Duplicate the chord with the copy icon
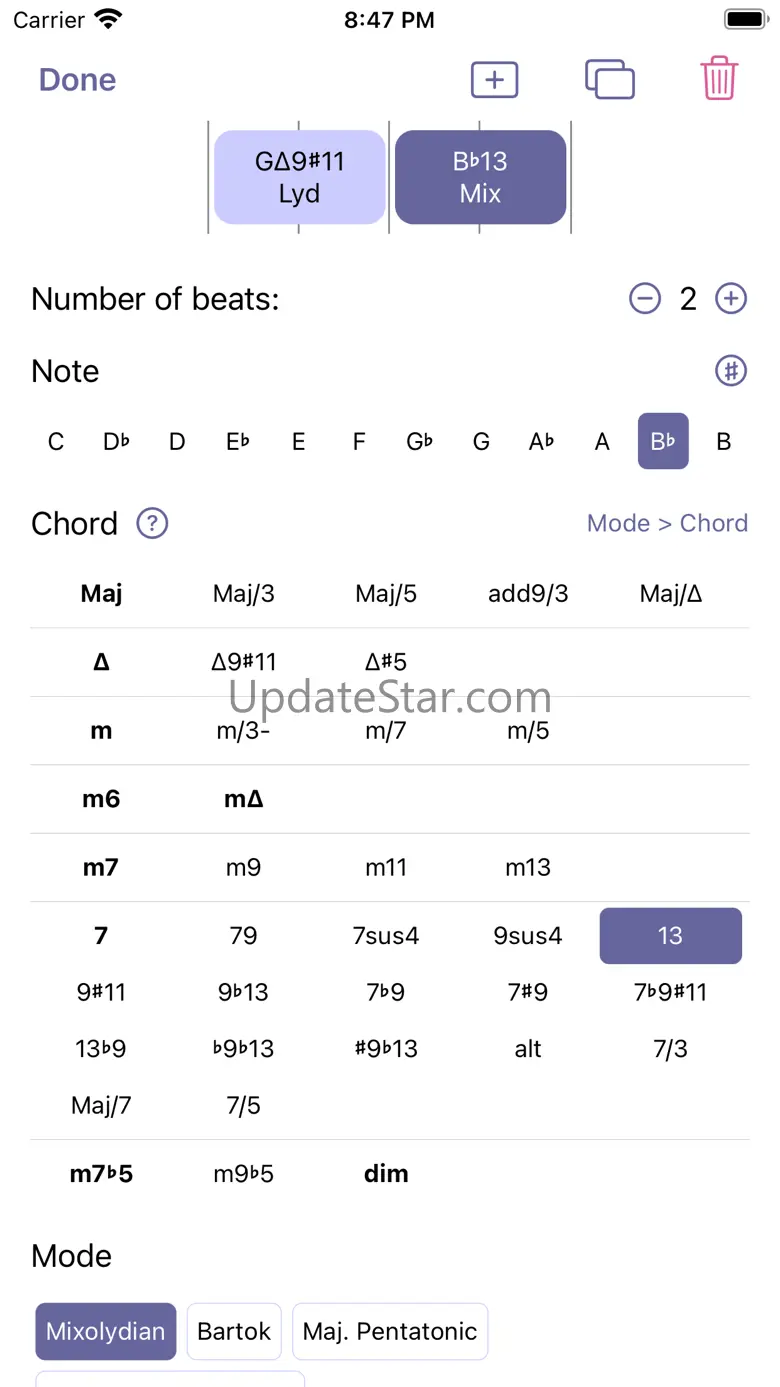The width and height of the screenshot is (780, 1387). click(x=609, y=80)
